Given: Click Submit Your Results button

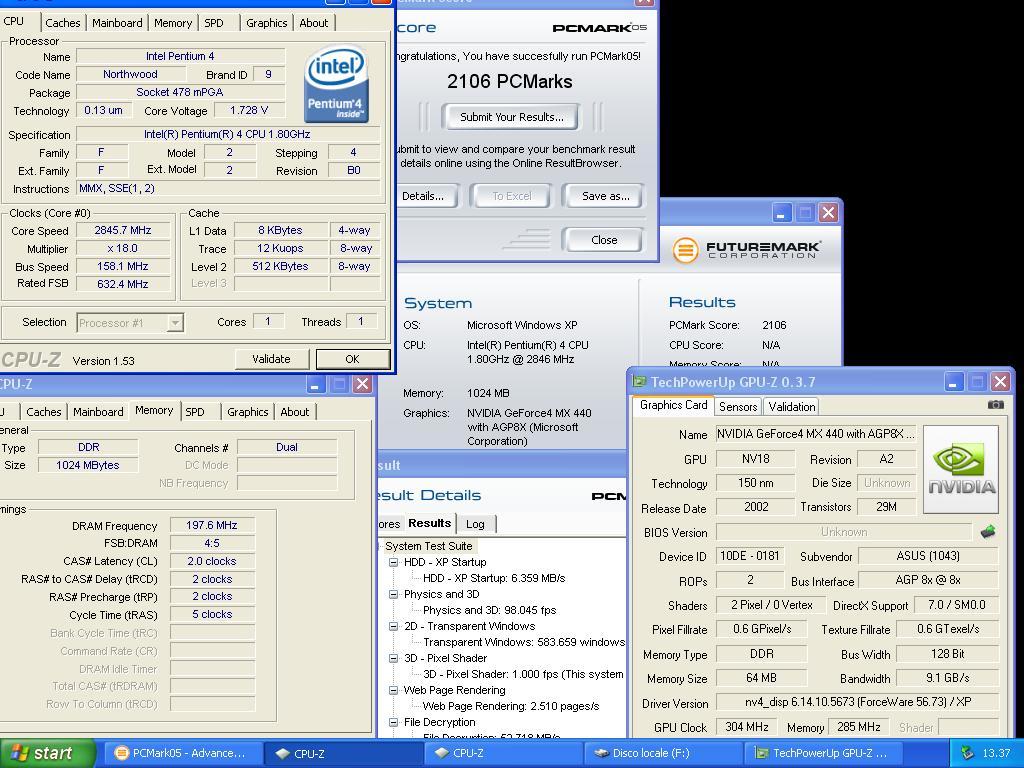Looking at the screenshot, I should click(x=511, y=117).
